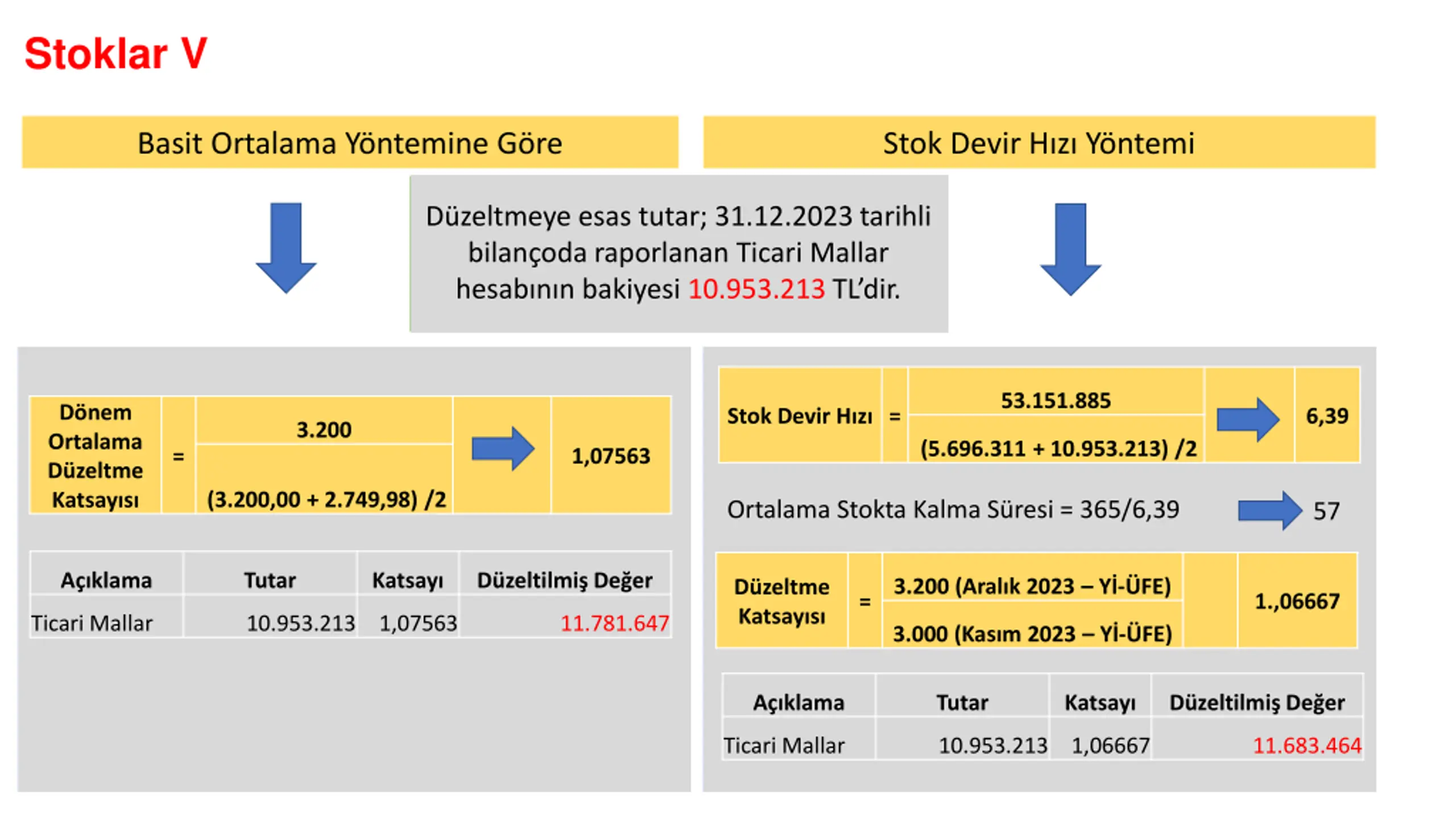Click the "3.200" numerator in the left formula
Screen dimensions: 1456x819
click(x=324, y=429)
